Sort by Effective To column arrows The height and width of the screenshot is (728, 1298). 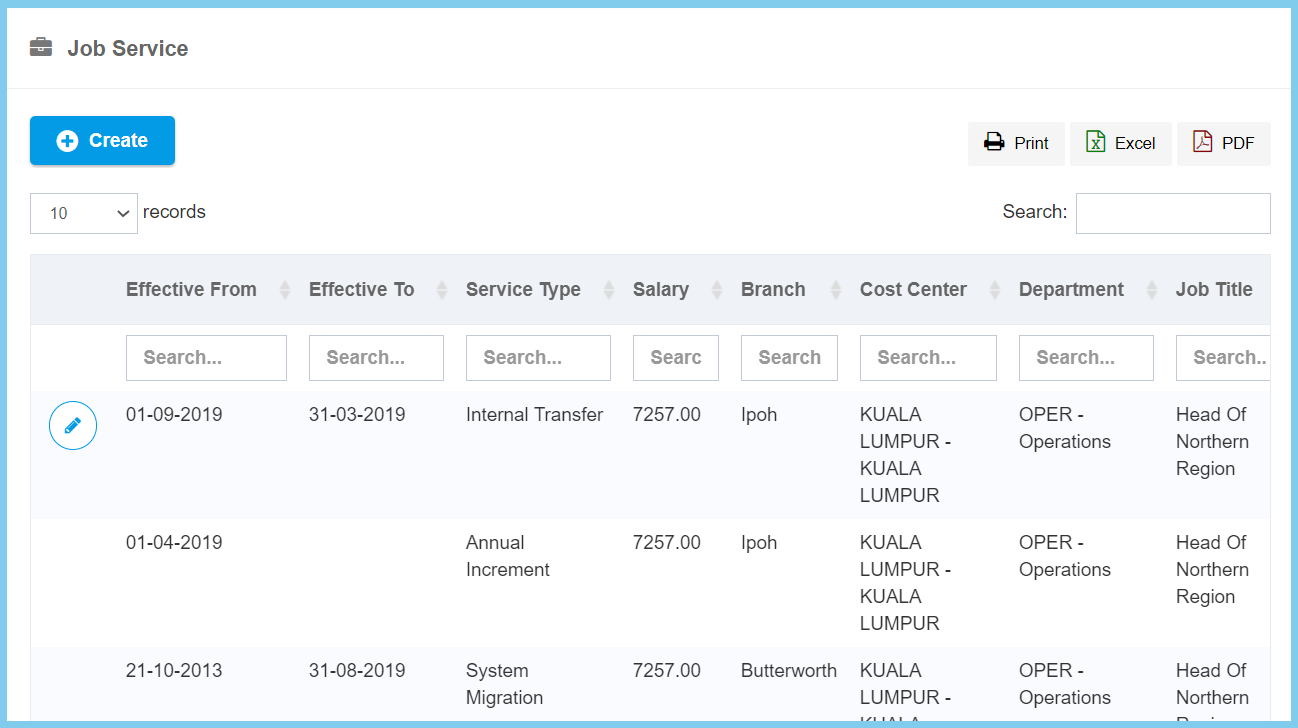click(442, 290)
